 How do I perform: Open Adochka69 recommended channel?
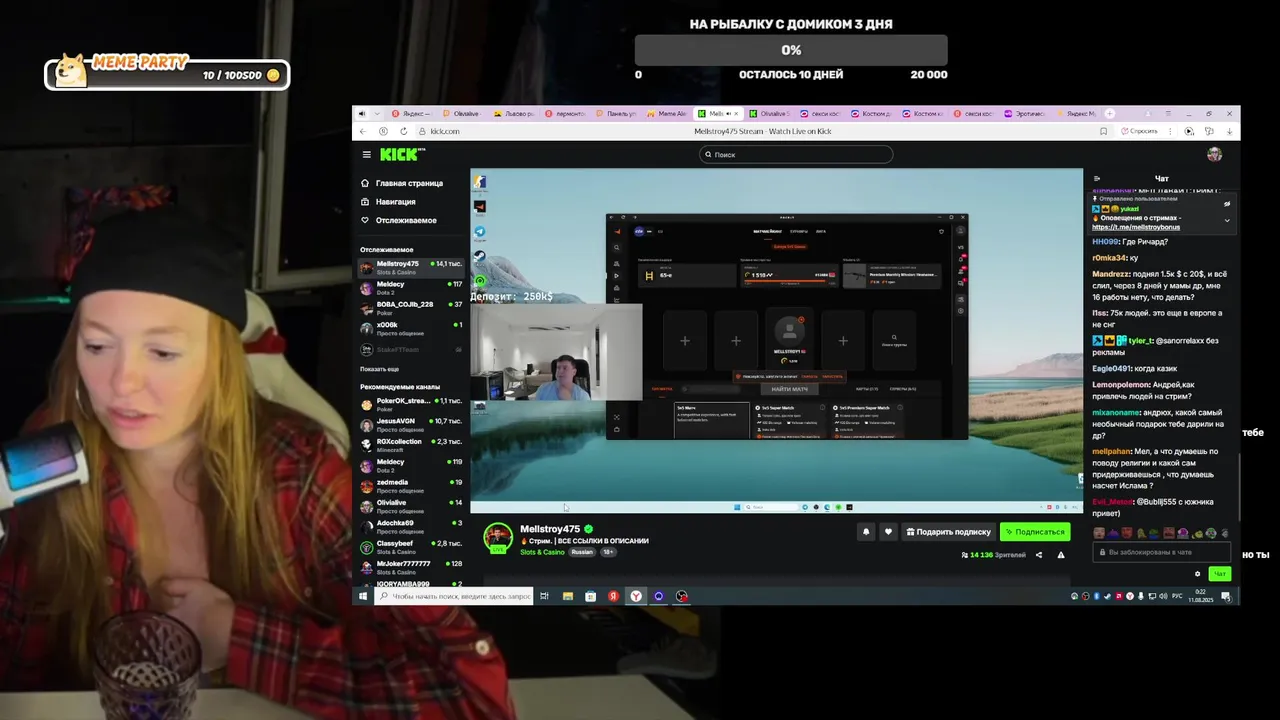[412, 527]
